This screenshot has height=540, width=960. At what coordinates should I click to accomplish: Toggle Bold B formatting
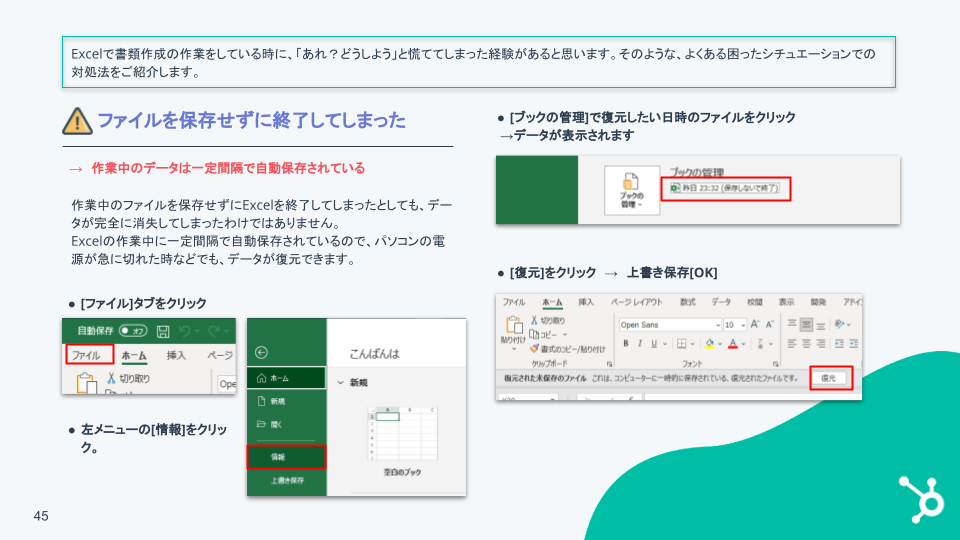pos(626,343)
